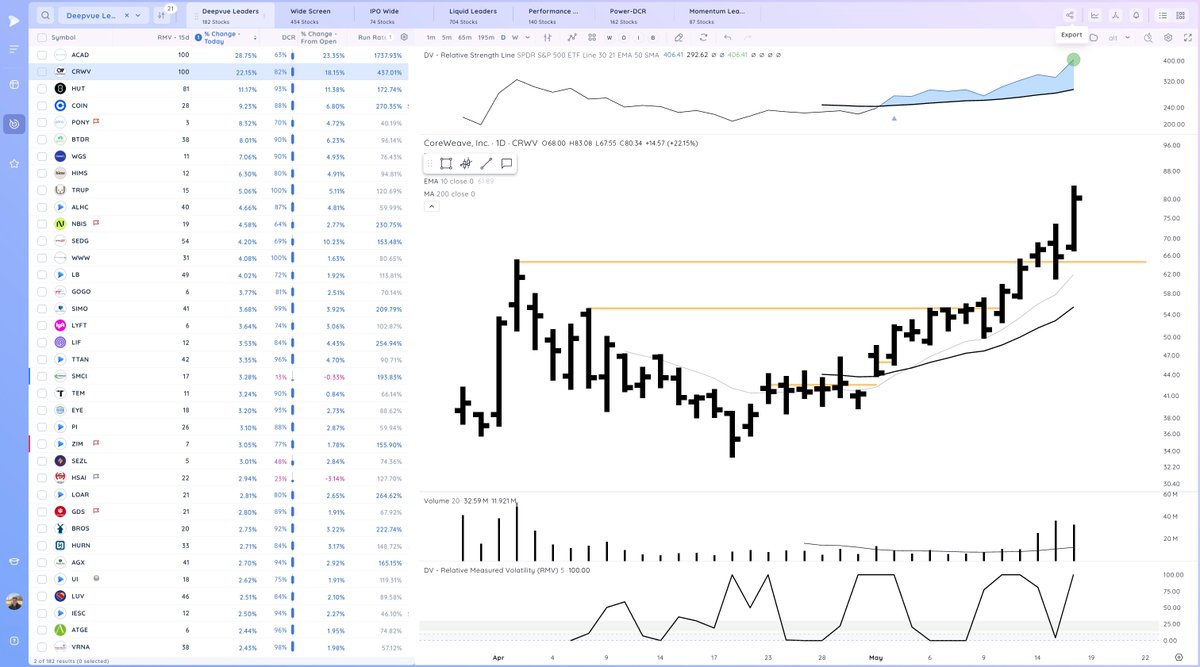Clear the Deepvue Le... screen with X
1200x667 pixels.
(126, 15)
